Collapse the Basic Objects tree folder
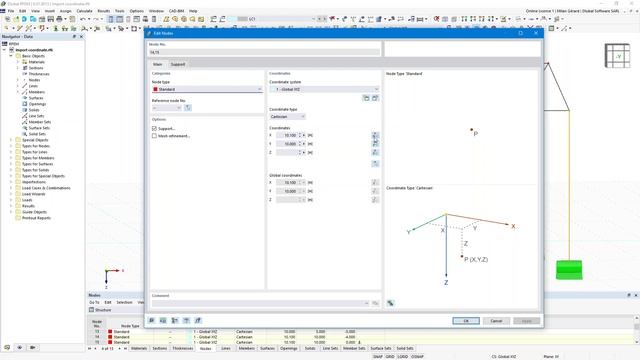The height and width of the screenshot is (360, 640). [x=11, y=56]
